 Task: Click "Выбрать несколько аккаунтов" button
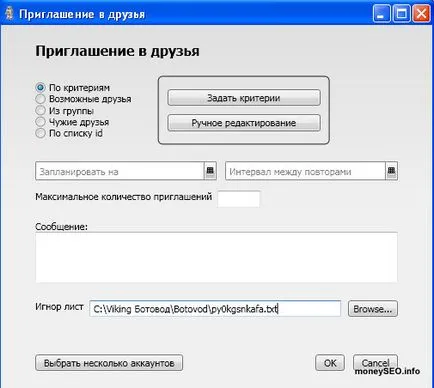tap(109, 363)
